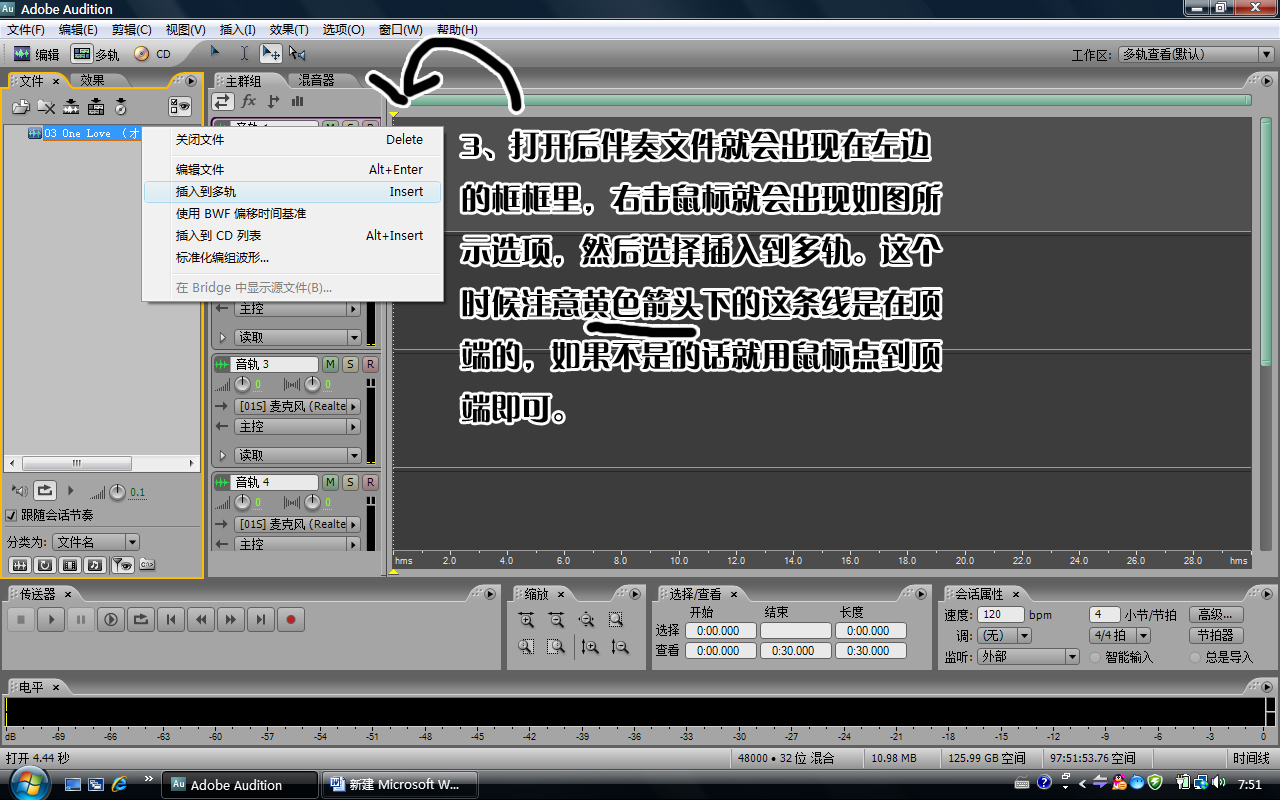Screen dimensions: 1280x800
Task: Click the close file icon in Files panel
Action: (46, 106)
